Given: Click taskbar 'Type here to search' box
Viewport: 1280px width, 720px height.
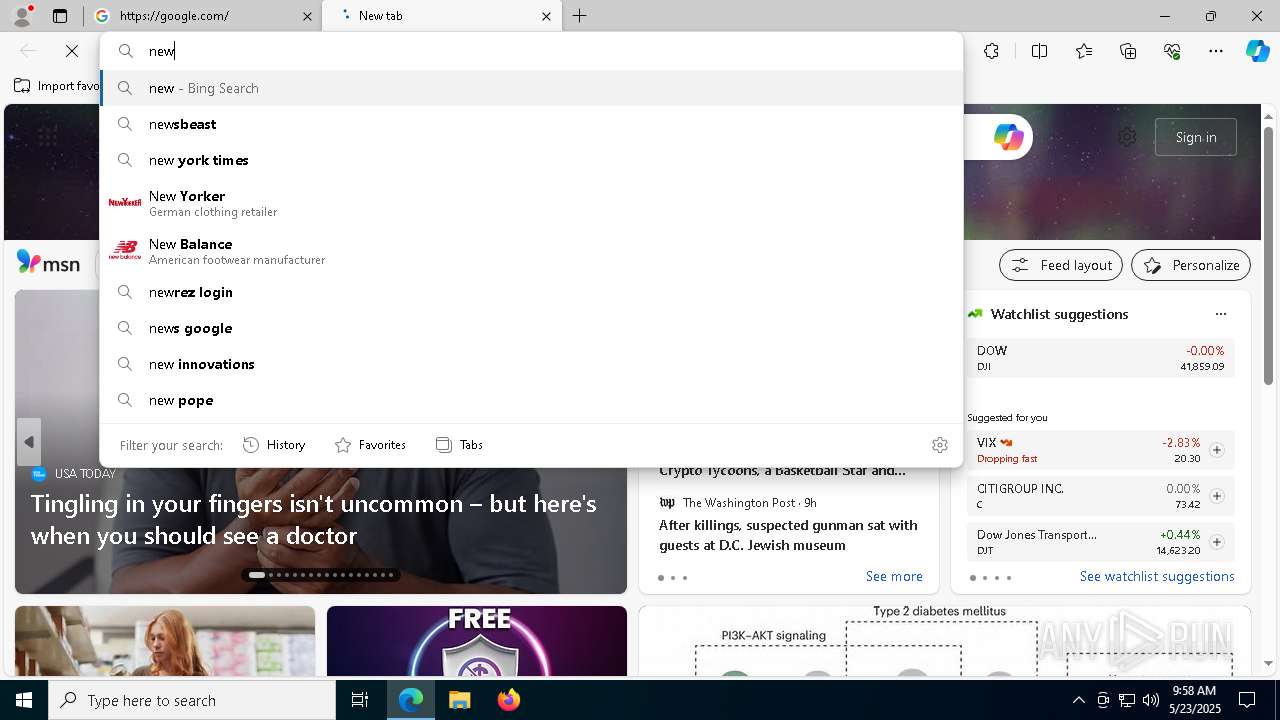Looking at the screenshot, I should pos(192,700).
